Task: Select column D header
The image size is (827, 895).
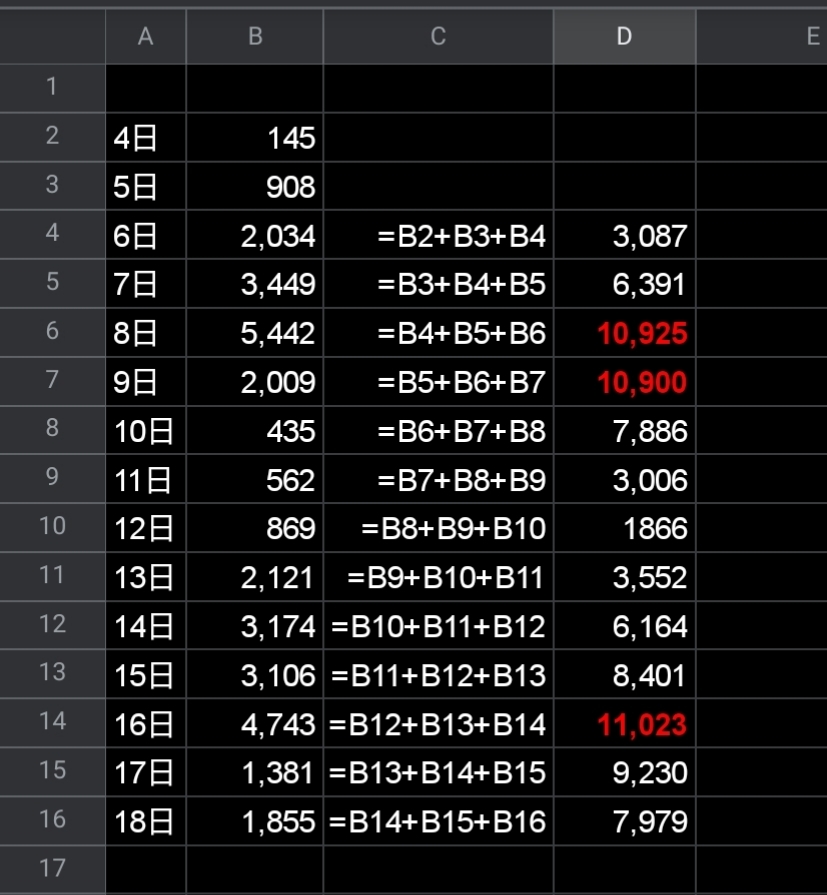Action: tap(624, 37)
